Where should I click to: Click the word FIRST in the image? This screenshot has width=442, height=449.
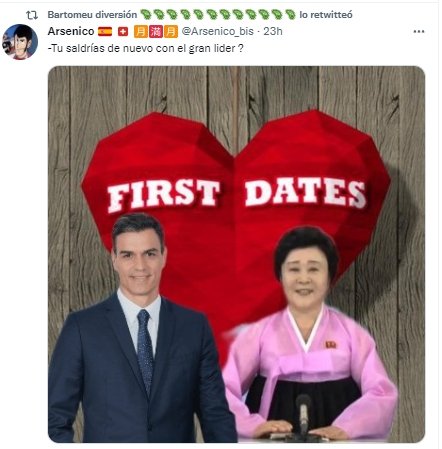point(164,196)
